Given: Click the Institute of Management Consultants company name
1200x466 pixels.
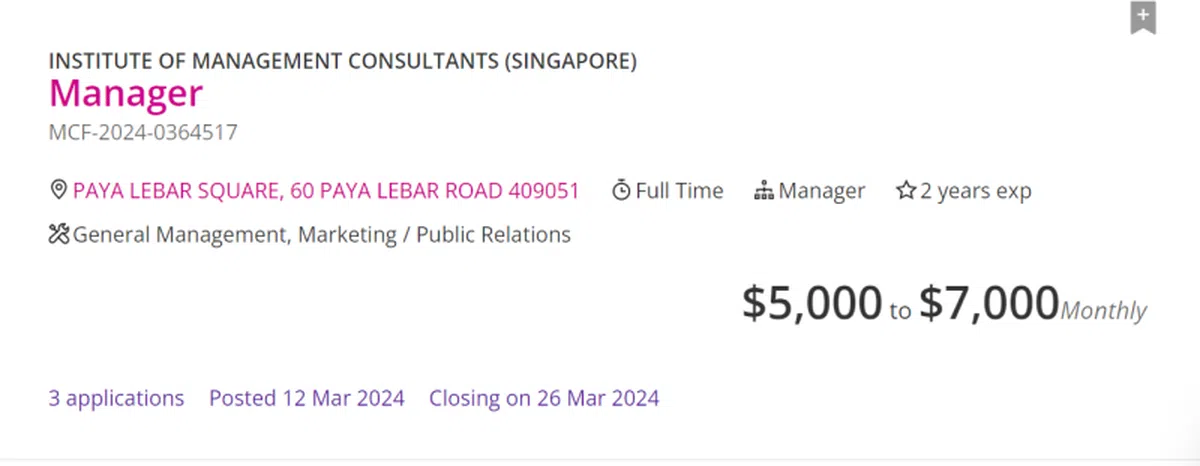Looking at the screenshot, I should [x=343, y=61].
